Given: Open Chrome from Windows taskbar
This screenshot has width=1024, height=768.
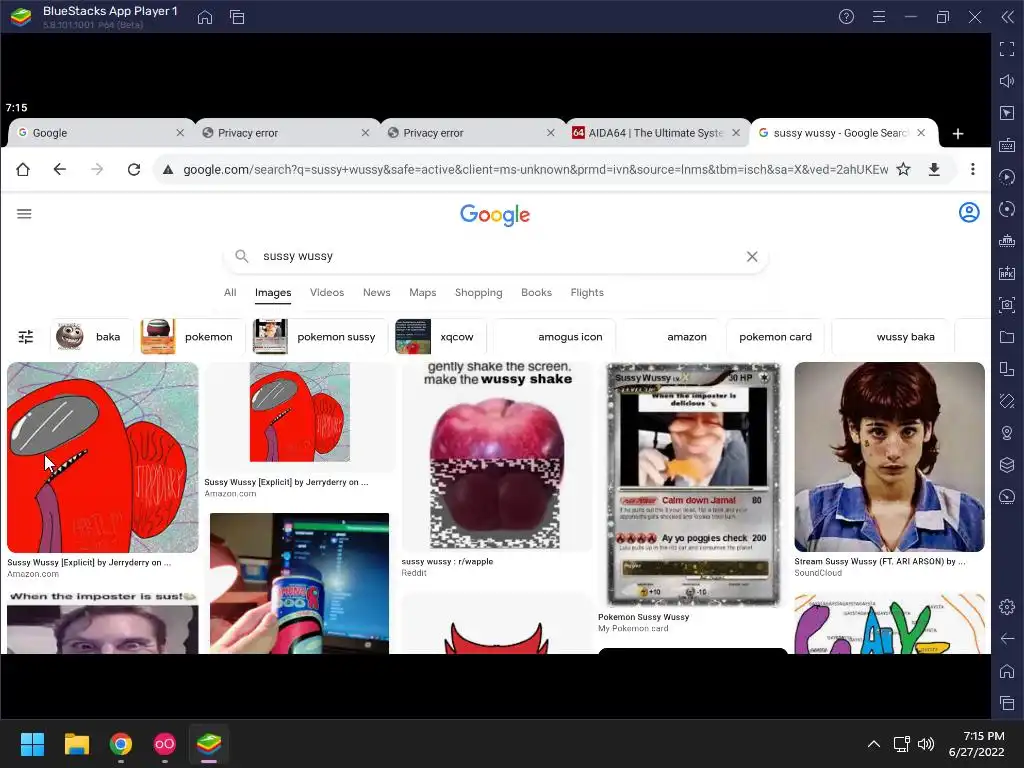Looking at the screenshot, I should point(121,744).
